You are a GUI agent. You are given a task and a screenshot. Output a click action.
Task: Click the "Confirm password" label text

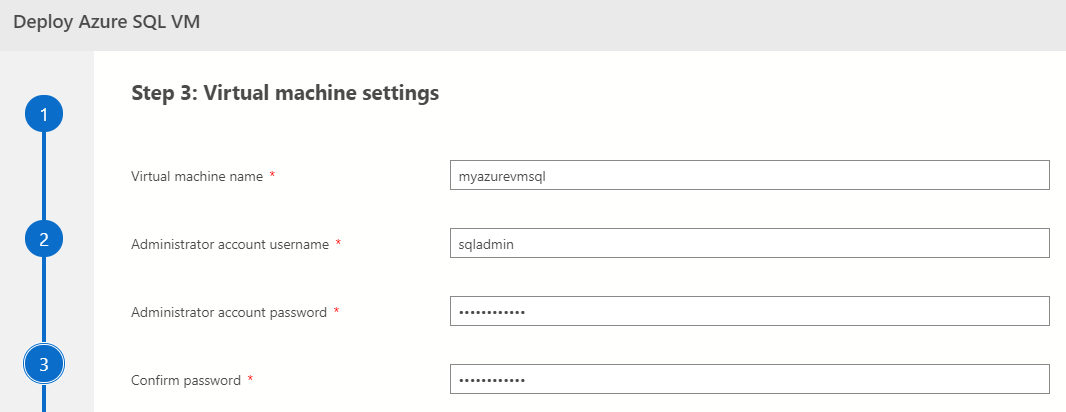click(x=186, y=380)
